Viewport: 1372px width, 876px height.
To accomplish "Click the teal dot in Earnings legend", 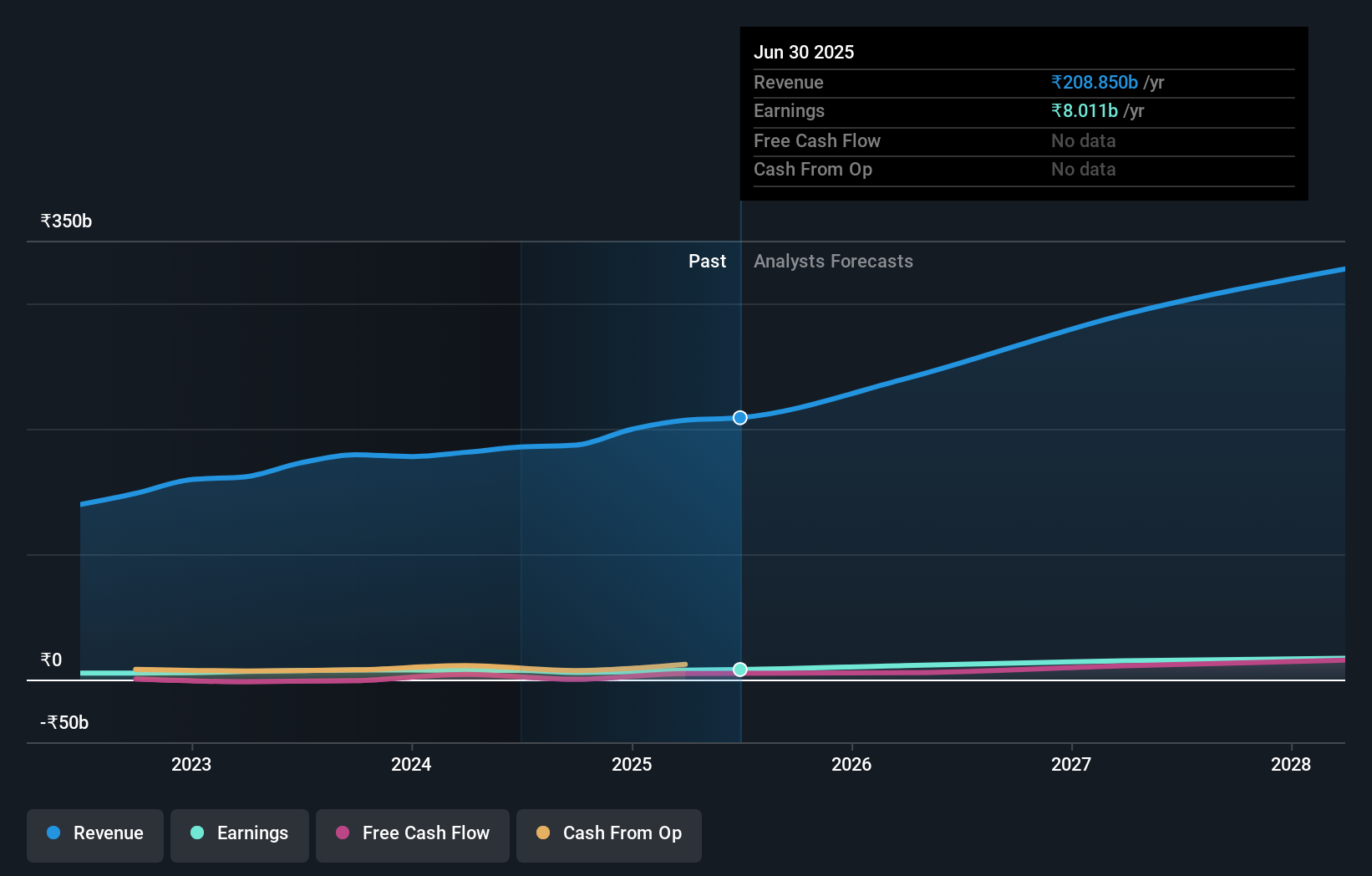I will point(197,833).
